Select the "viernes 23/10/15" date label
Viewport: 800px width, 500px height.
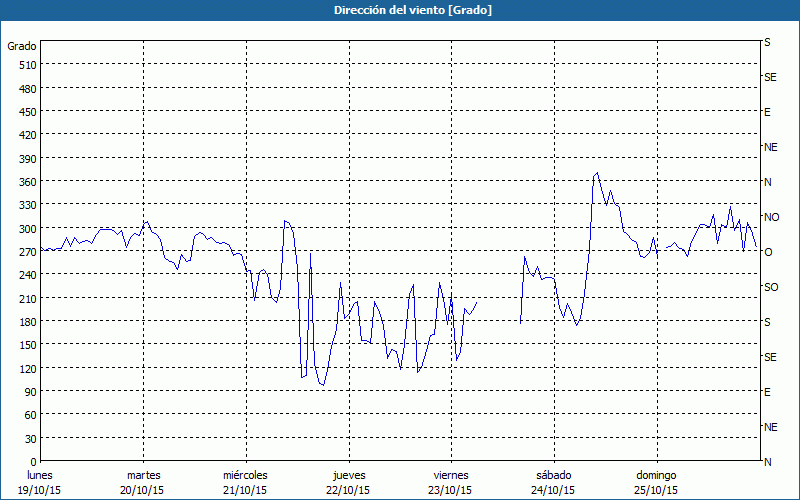(x=450, y=483)
